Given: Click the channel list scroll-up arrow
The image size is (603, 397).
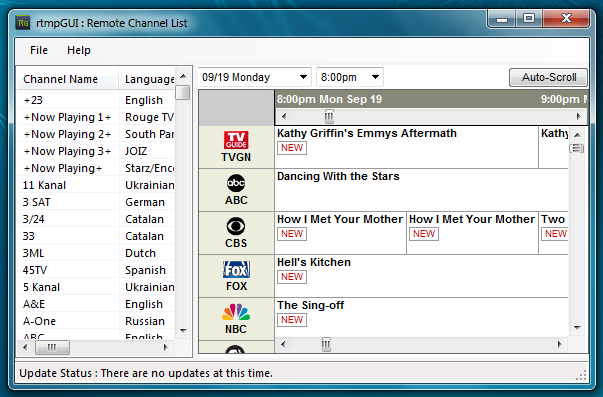Looking at the screenshot, I should 183,76.
